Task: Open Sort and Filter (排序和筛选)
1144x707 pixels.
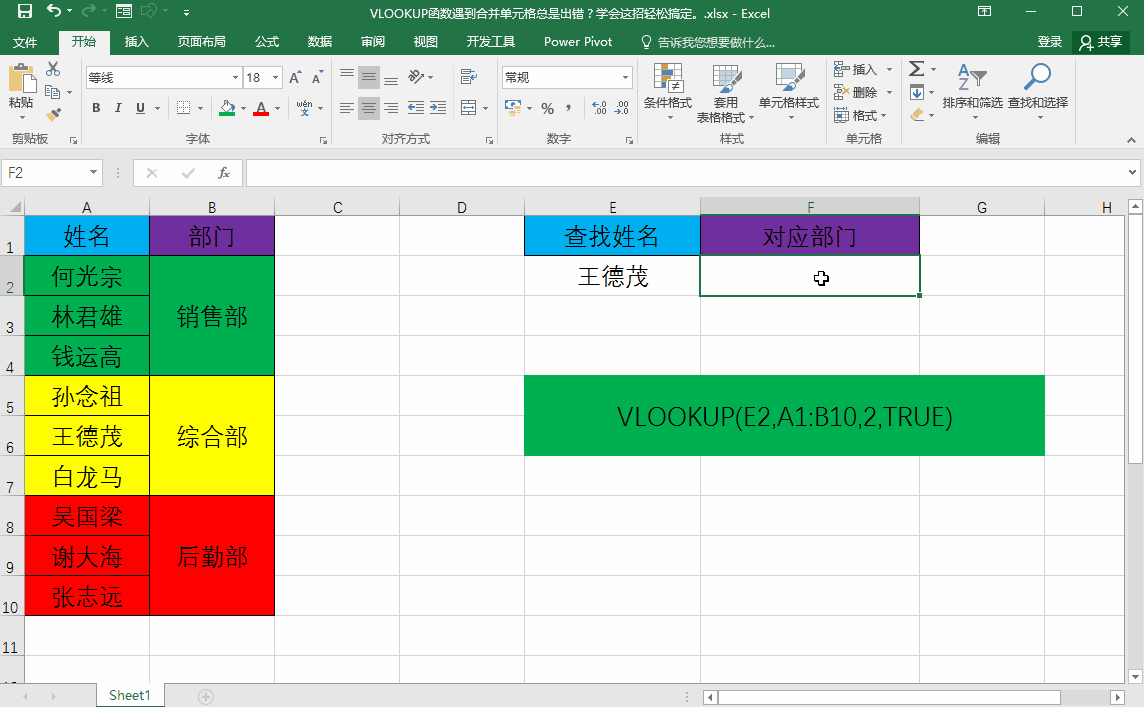Action: (x=973, y=92)
